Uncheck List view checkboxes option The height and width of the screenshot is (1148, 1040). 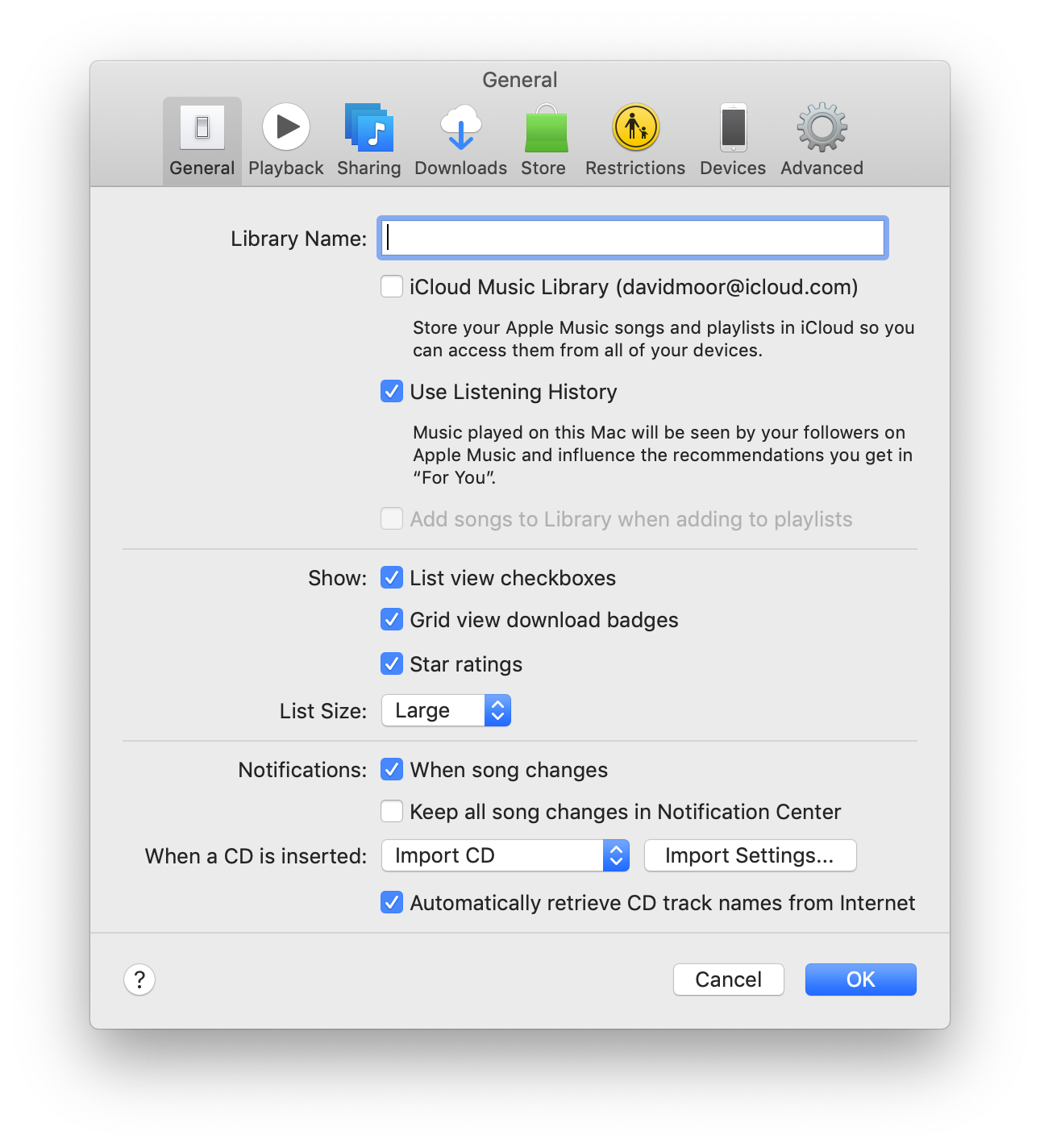(x=392, y=577)
